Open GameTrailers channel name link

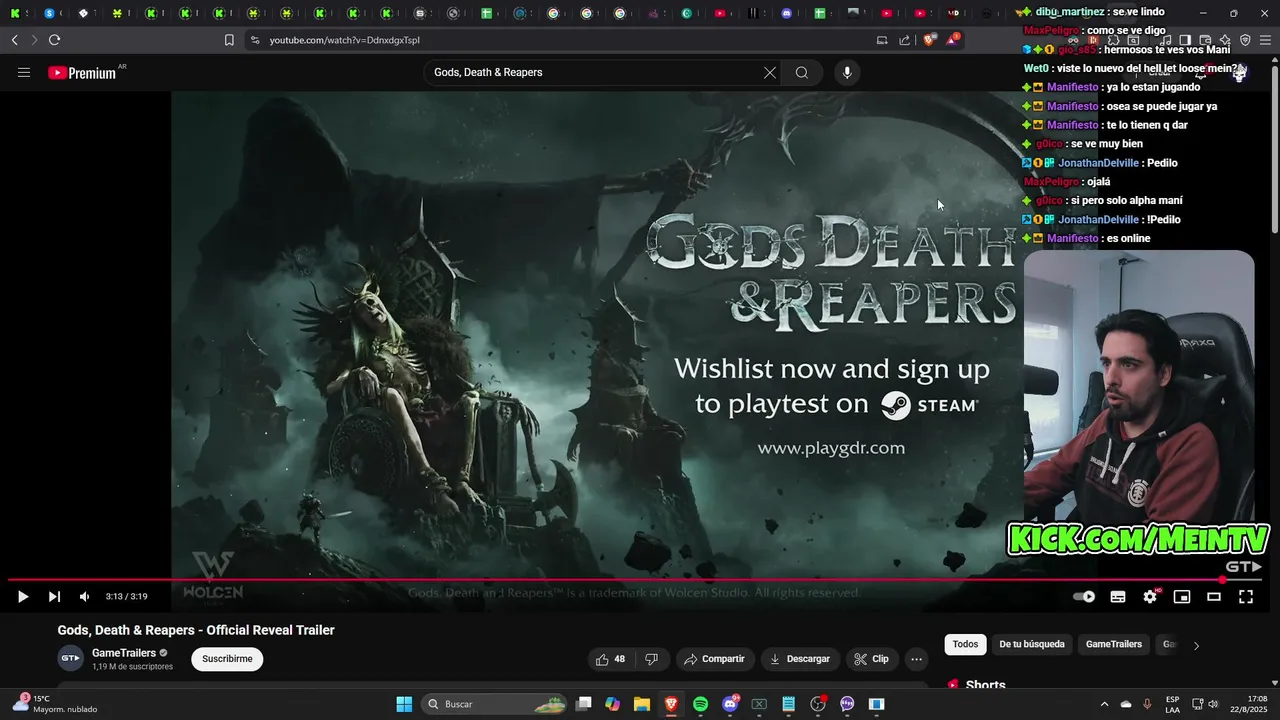(x=124, y=653)
